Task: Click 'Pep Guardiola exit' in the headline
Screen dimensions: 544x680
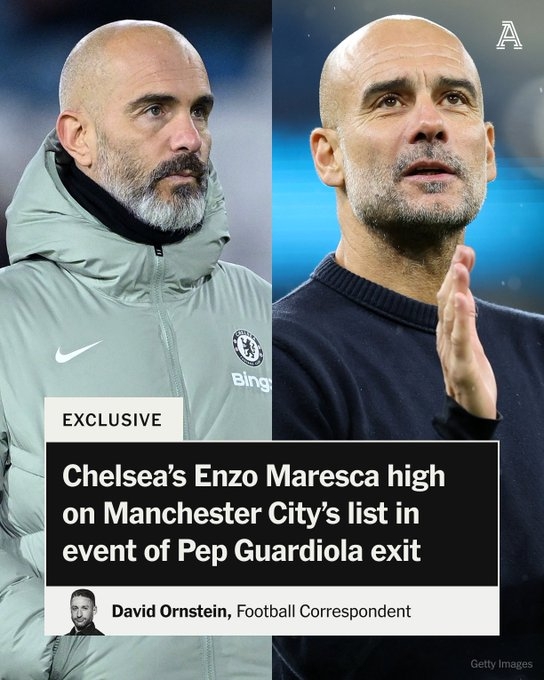Action: (299, 552)
